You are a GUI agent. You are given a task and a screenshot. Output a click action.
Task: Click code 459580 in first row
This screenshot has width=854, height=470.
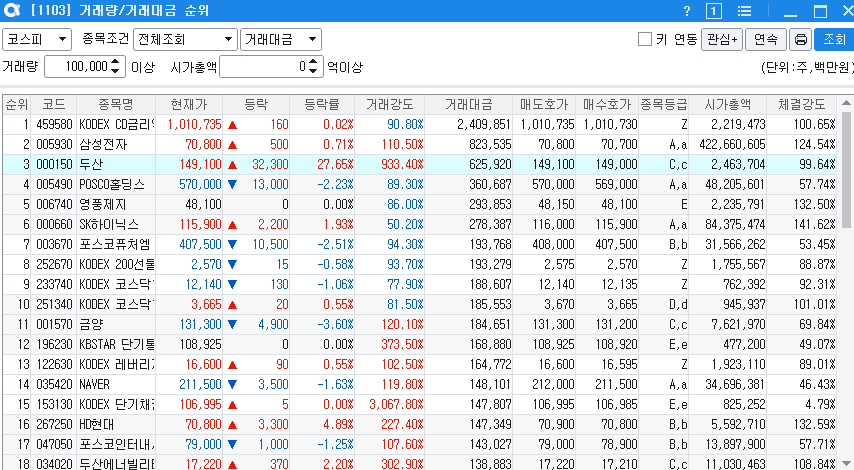54,125
